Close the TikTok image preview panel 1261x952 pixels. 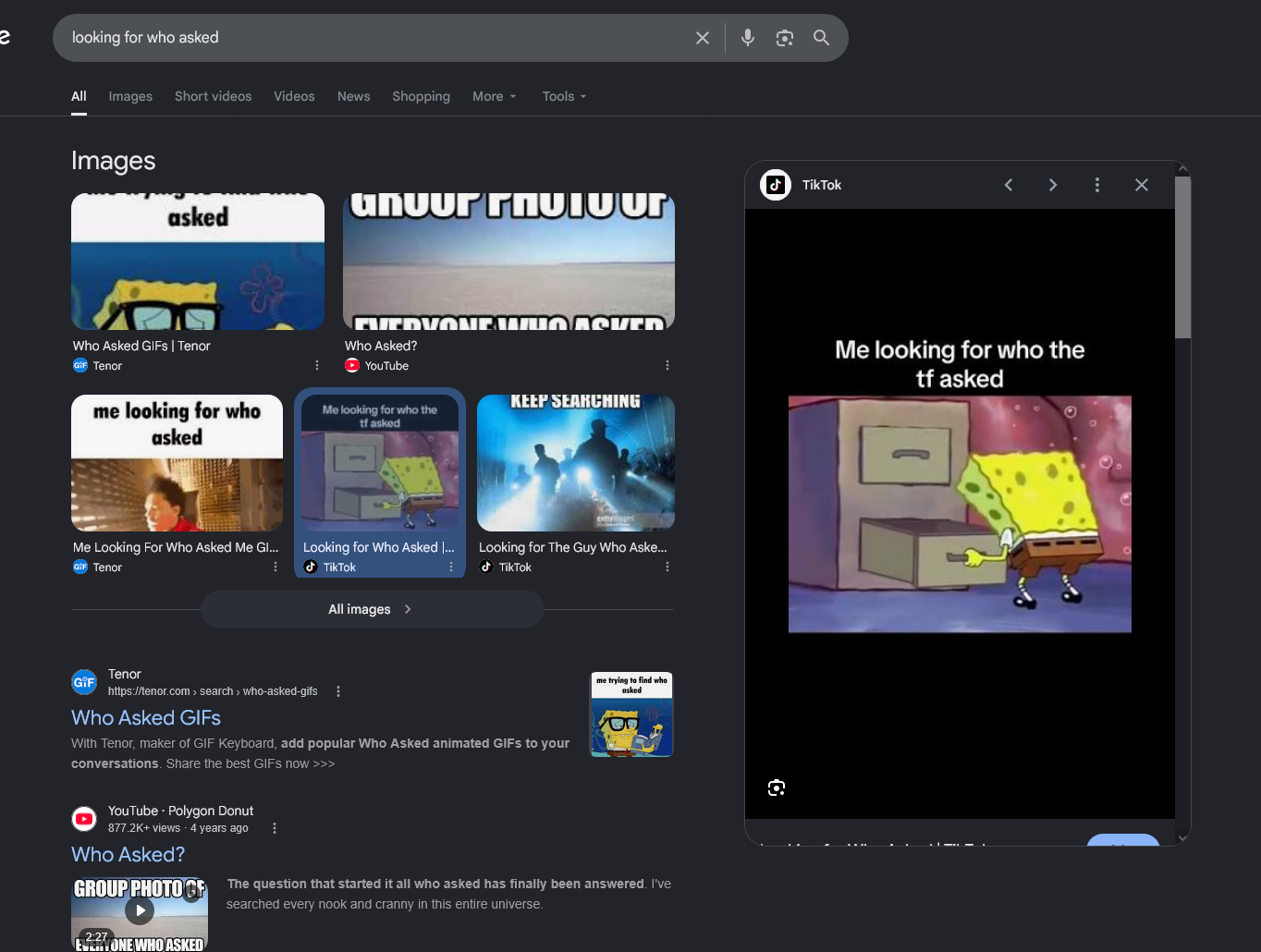pyautogui.click(x=1142, y=185)
